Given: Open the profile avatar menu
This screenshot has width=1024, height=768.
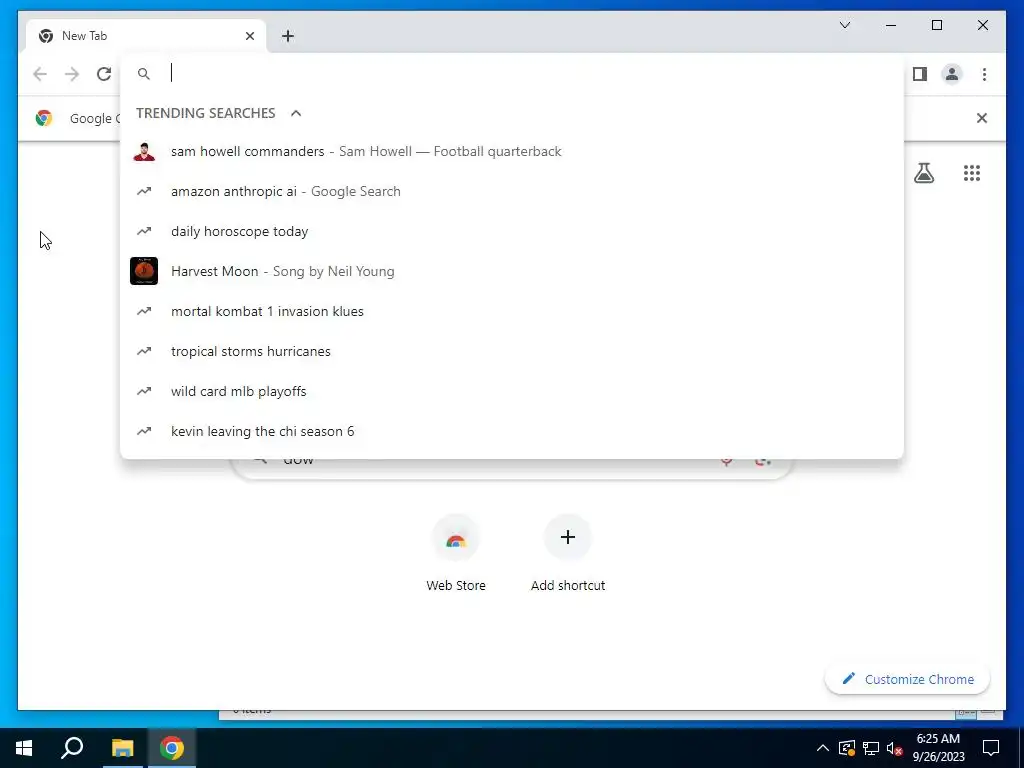Looking at the screenshot, I should [952, 74].
